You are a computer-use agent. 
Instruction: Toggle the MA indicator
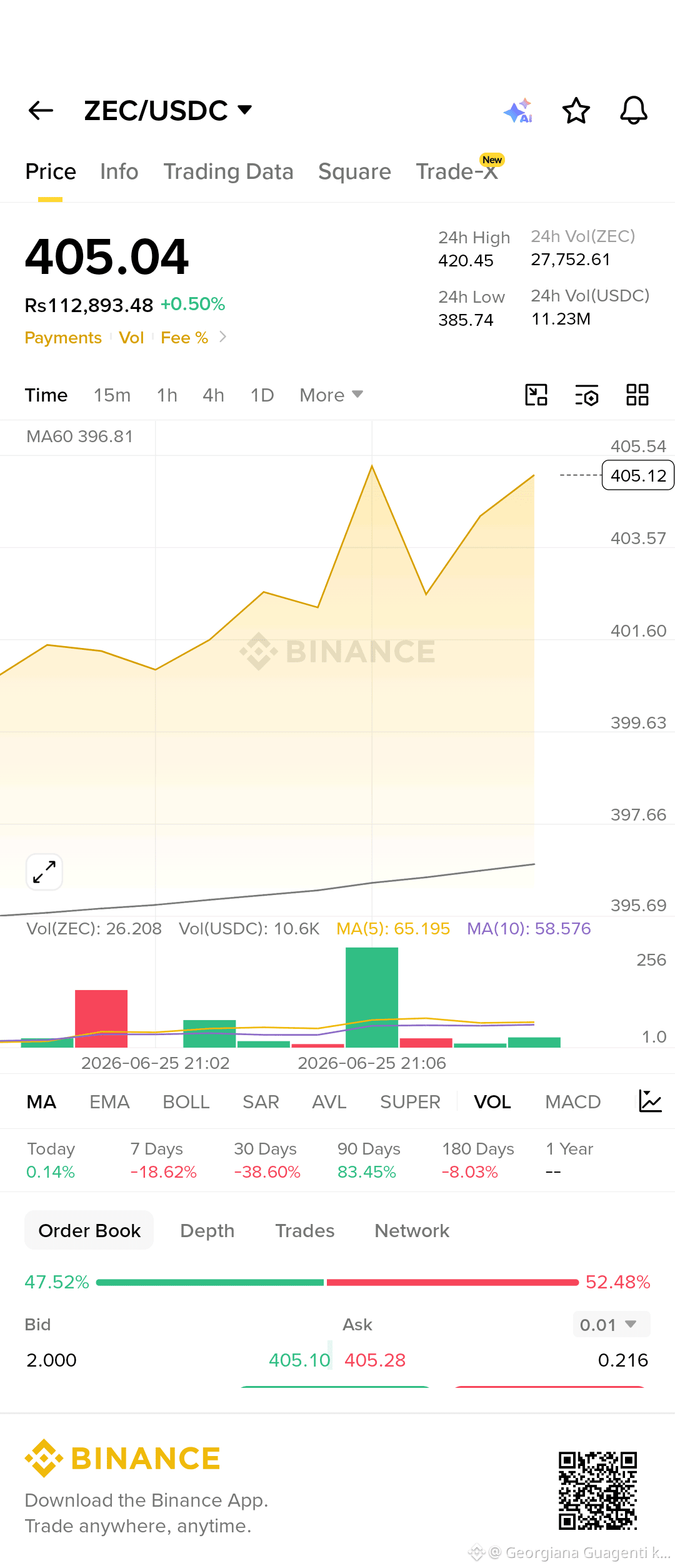(x=42, y=1101)
